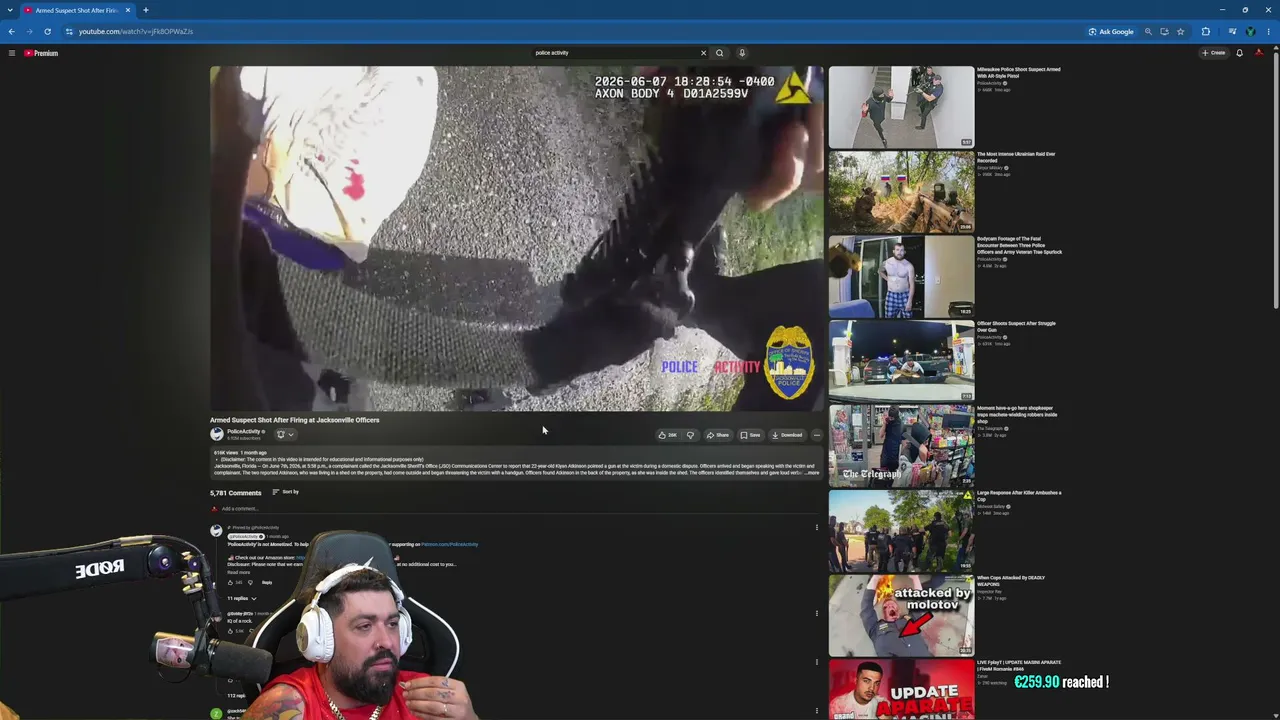1280x720 pixels.
Task: Open the YouTube notifications bell
Action: (x=1239, y=53)
